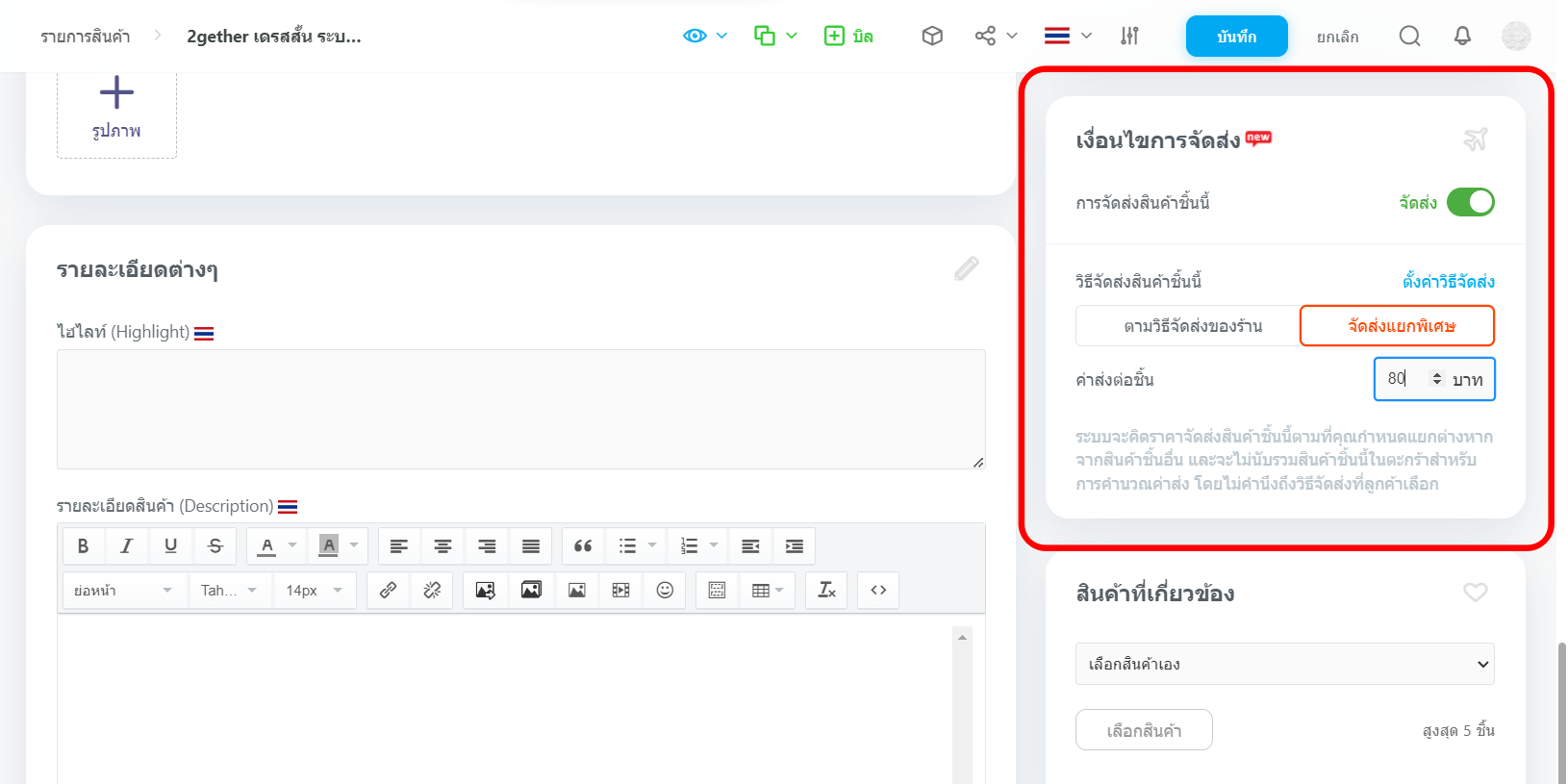Image resolution: width=1568 pixels, height=784 pixels.
Task: Click the blue บันทึก save button
Action: pyautogui.click(x=1236, y=37)
